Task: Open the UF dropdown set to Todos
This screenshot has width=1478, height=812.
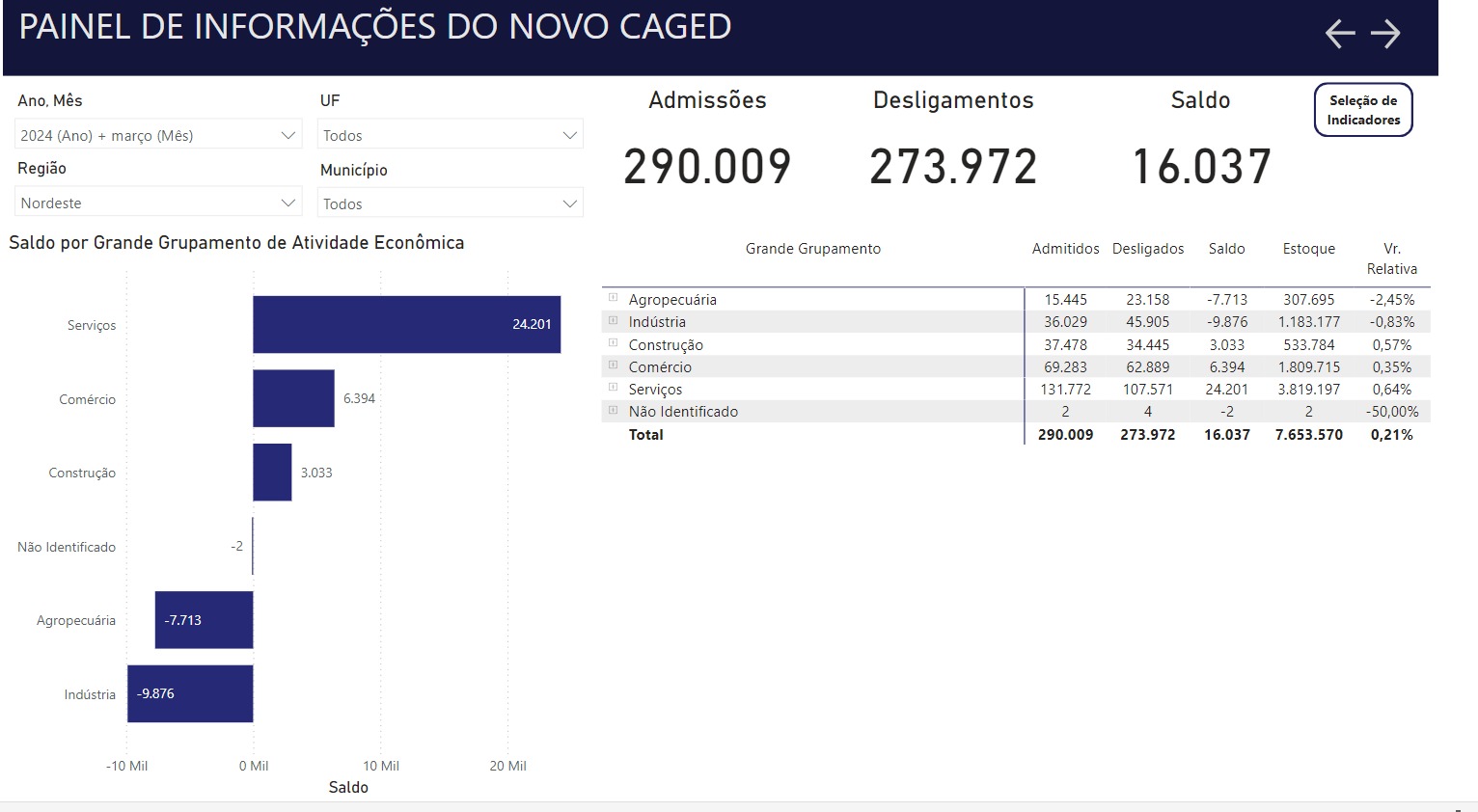Action: (450, 135)
